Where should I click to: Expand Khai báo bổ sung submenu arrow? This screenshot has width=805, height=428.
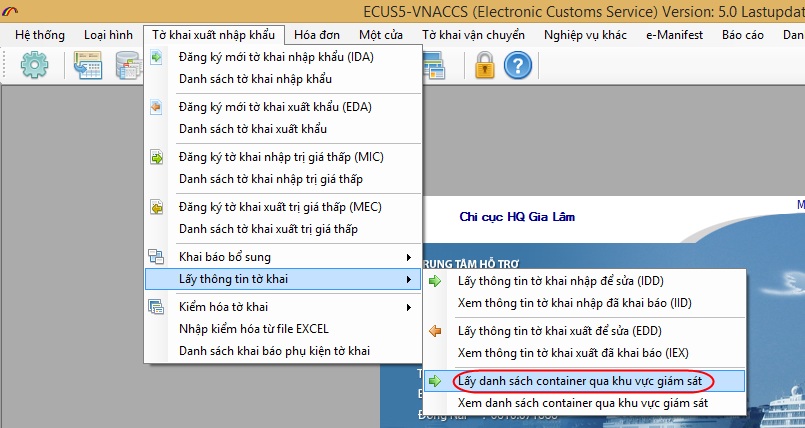pyautogui.click(x=409, y=257)
